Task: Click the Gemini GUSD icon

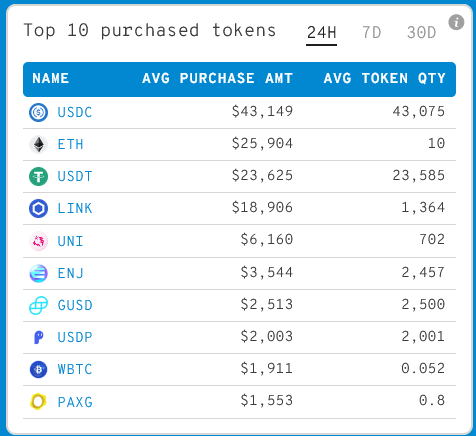Action: (38, 305)
